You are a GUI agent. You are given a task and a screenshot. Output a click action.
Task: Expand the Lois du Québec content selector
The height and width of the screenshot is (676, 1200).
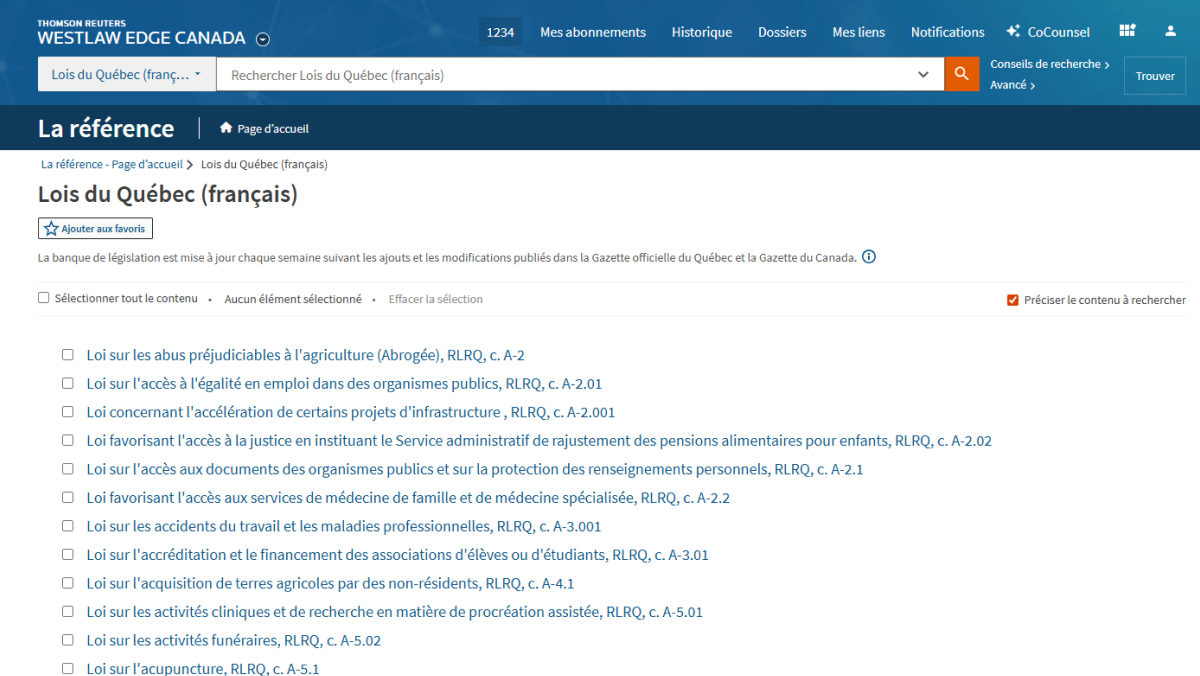pyautogui.click(x=127, y=75)
